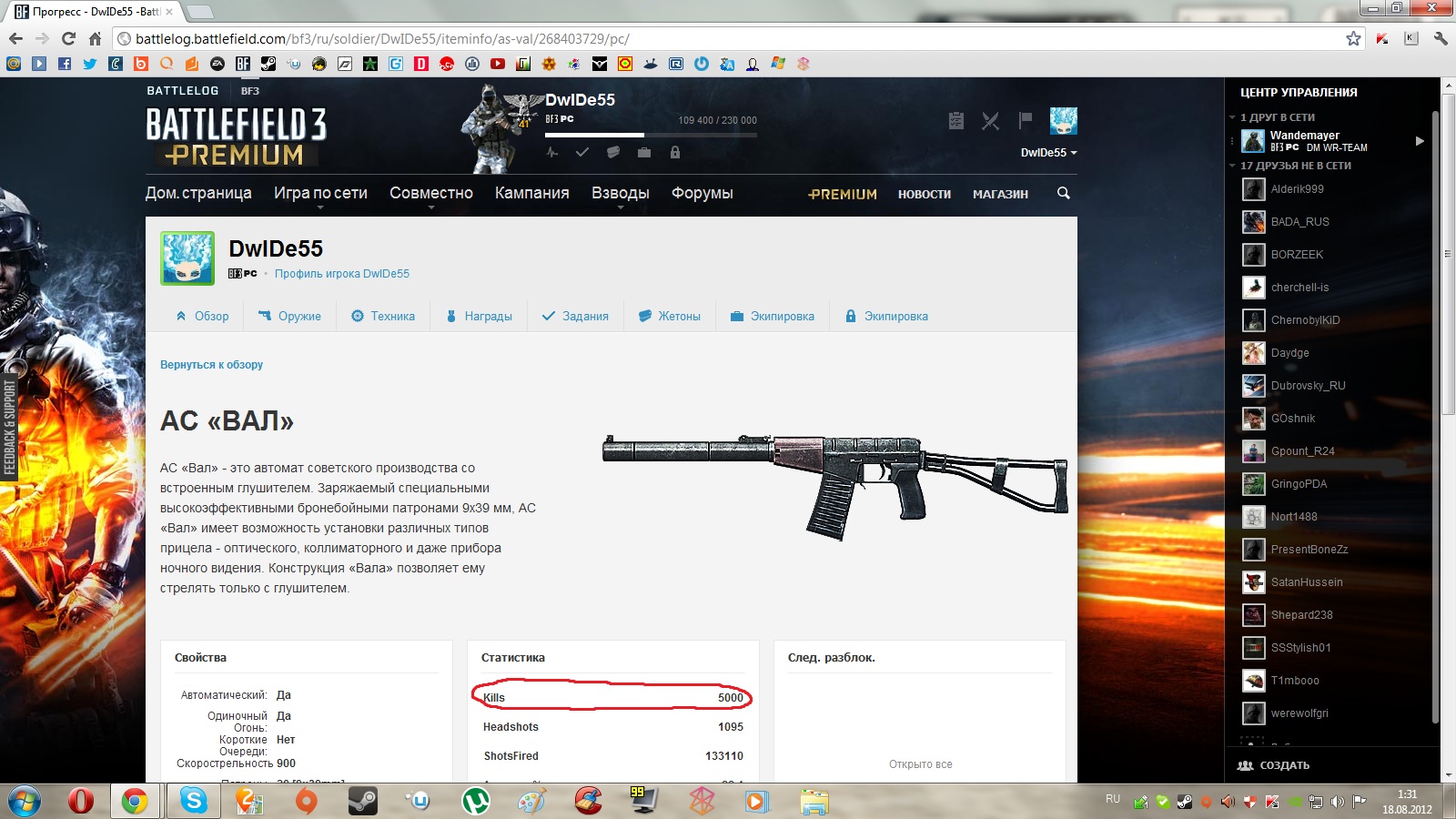Switch to the 'Оружие' profile tab
The height and width of the screenshot is (819, 1456).
coord(289,316)
